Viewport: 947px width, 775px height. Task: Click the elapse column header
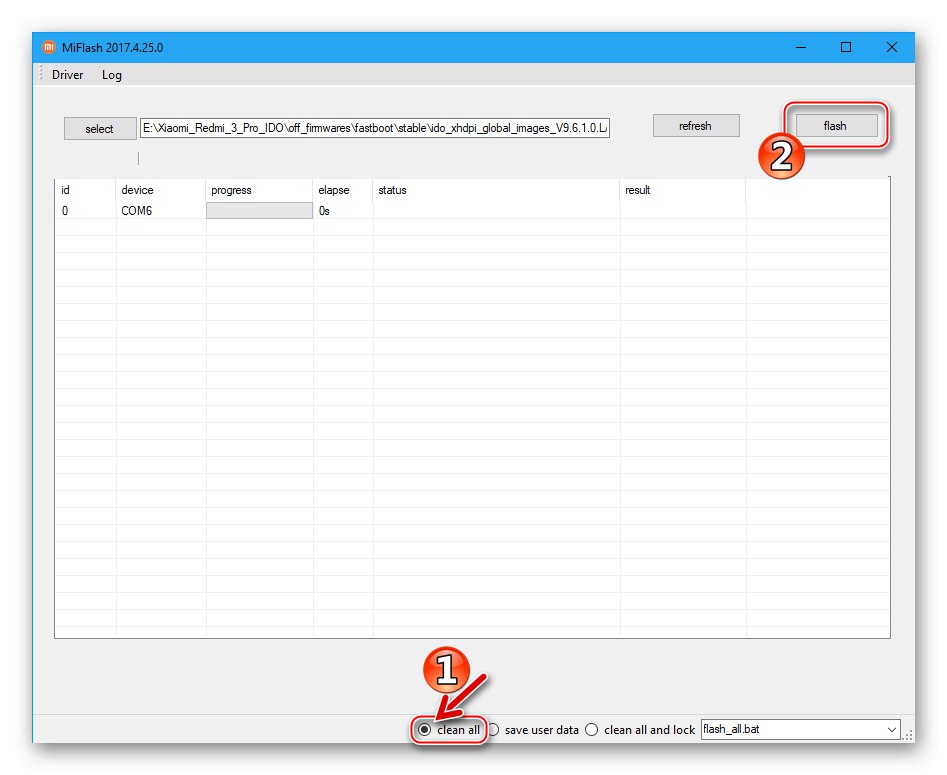342,190
